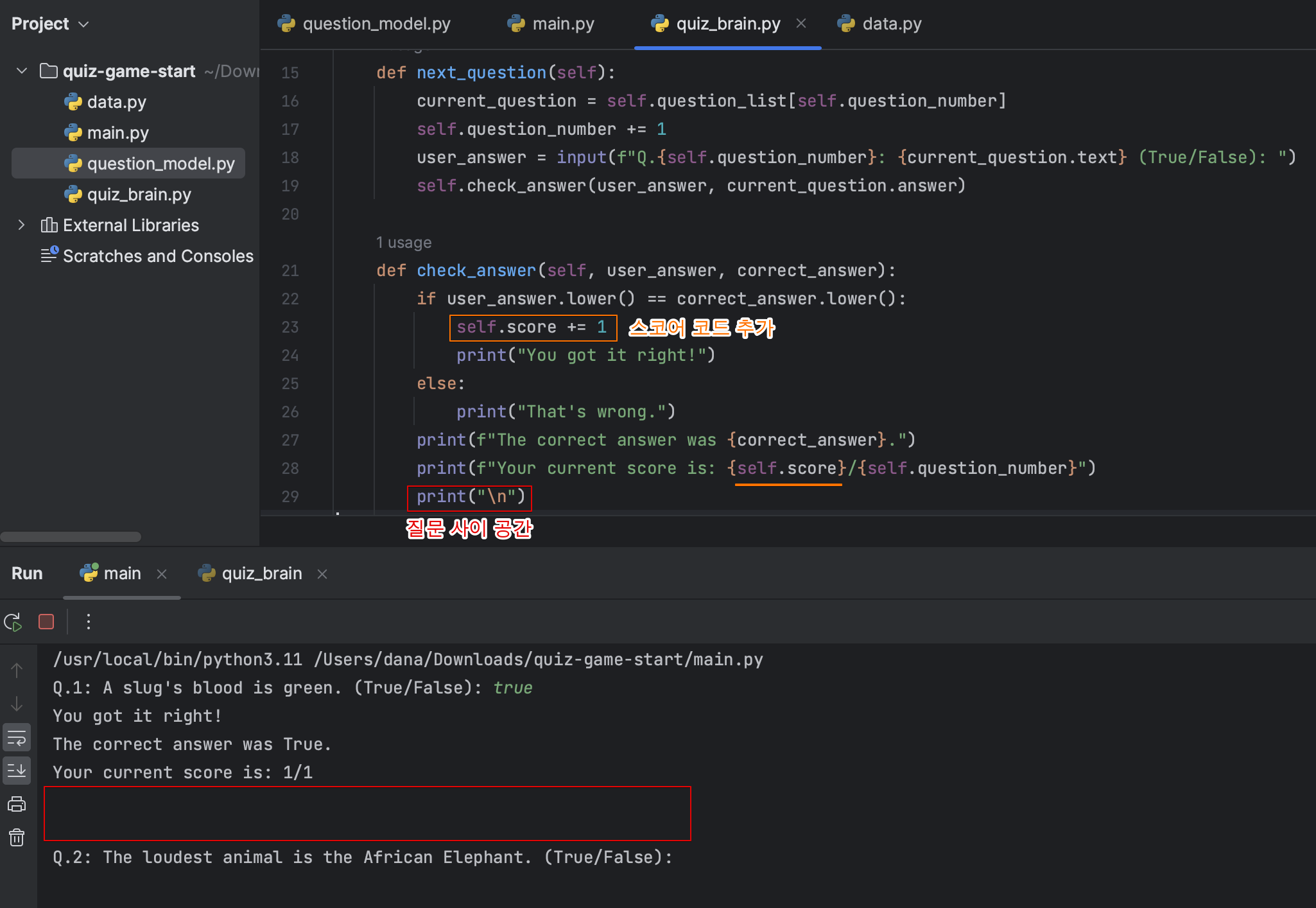Clear console with the trash icon
1316x908 pixels.
click(17, 837)
